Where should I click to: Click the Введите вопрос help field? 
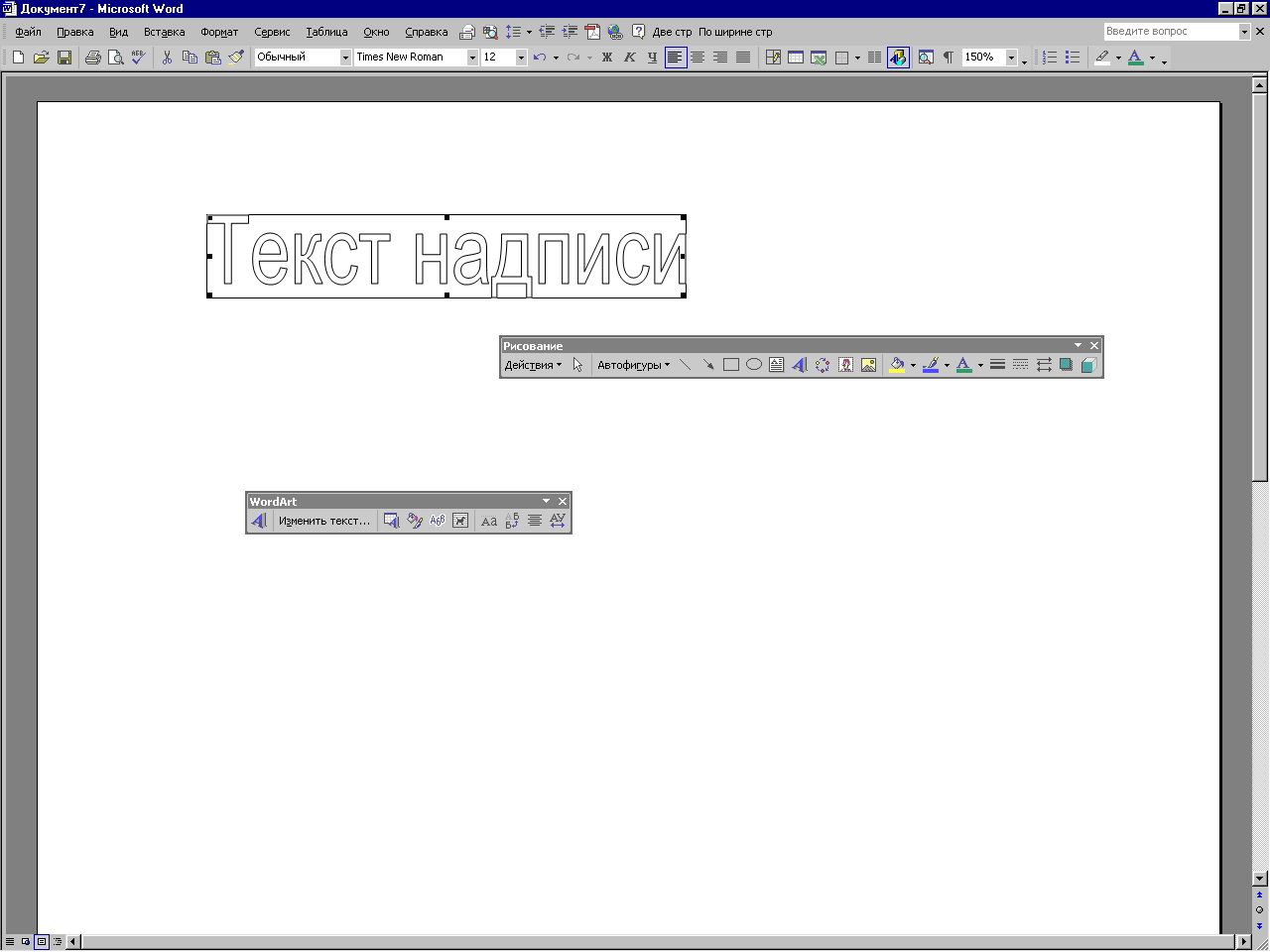point(1171,32)
